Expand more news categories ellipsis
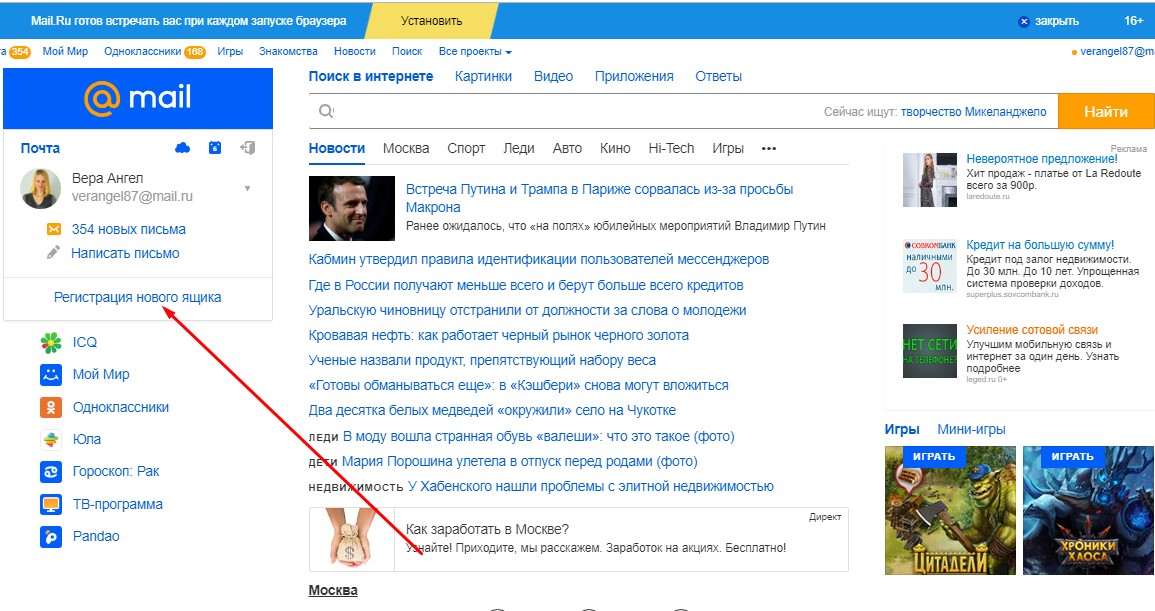1155x611 pixels. (x=769, y=149)
